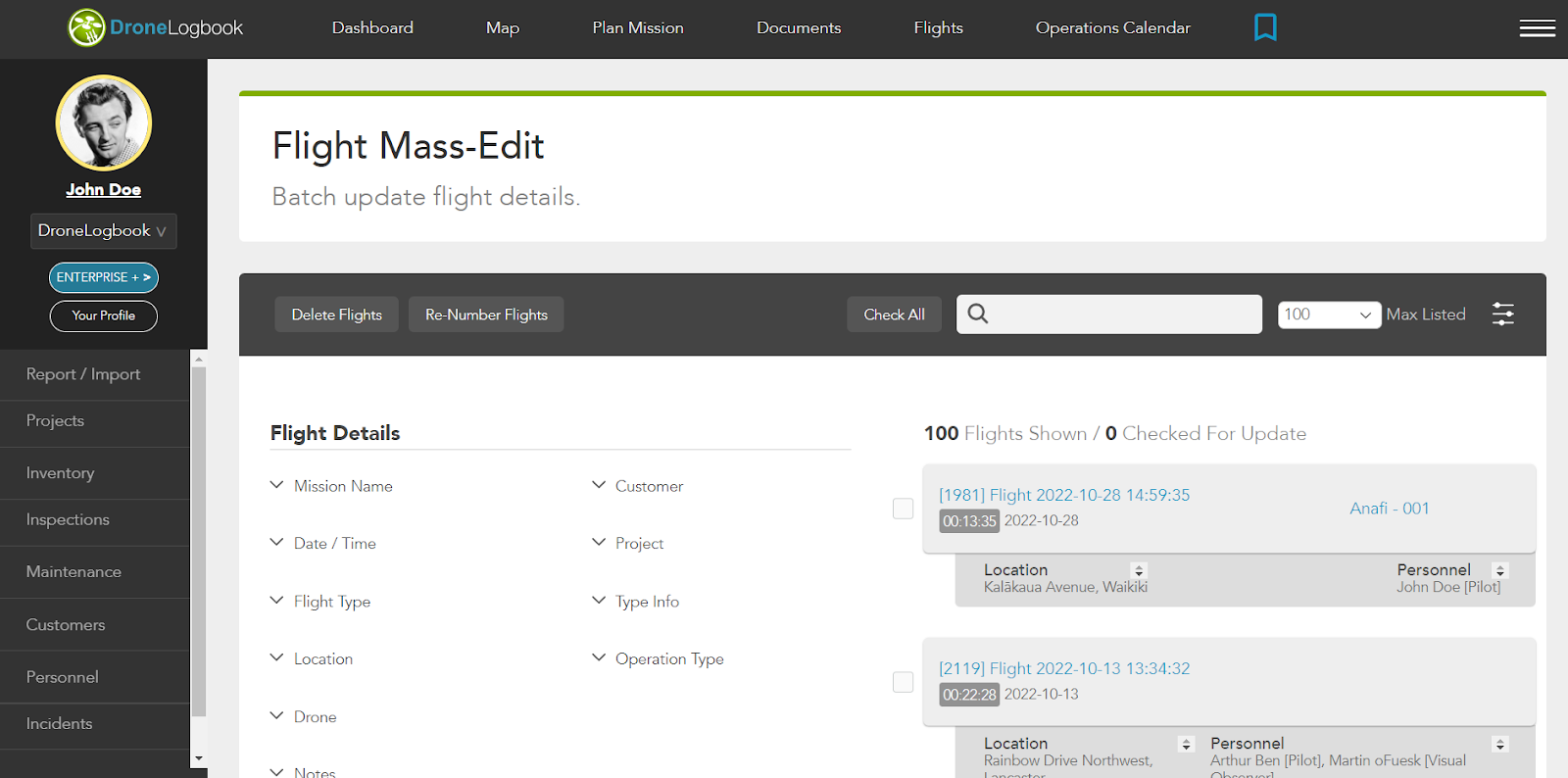
Task: Open the Operations Calendar
Action: (x=1113, y=27)
